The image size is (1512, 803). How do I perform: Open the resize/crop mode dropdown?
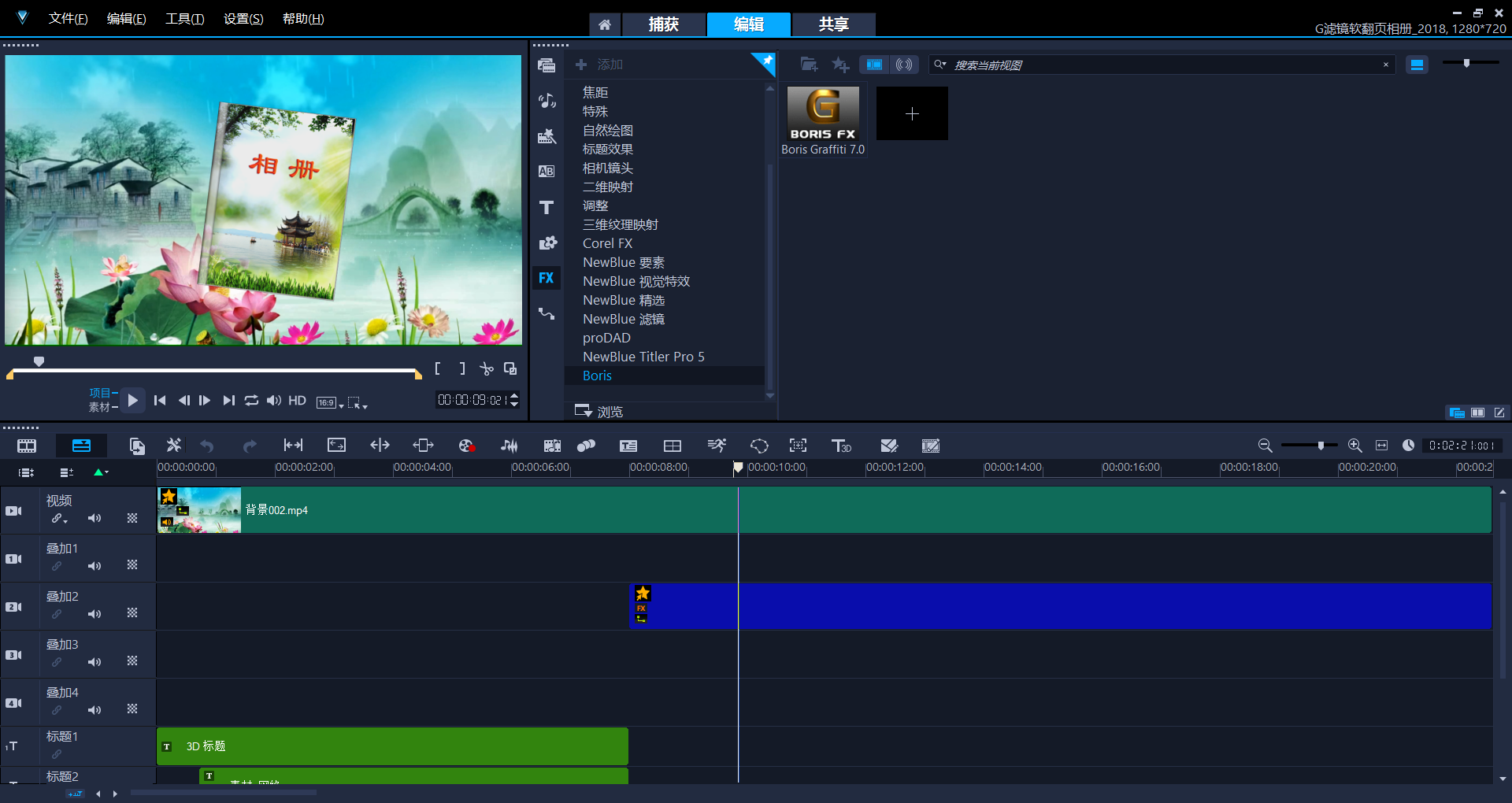tap(358, 402)
